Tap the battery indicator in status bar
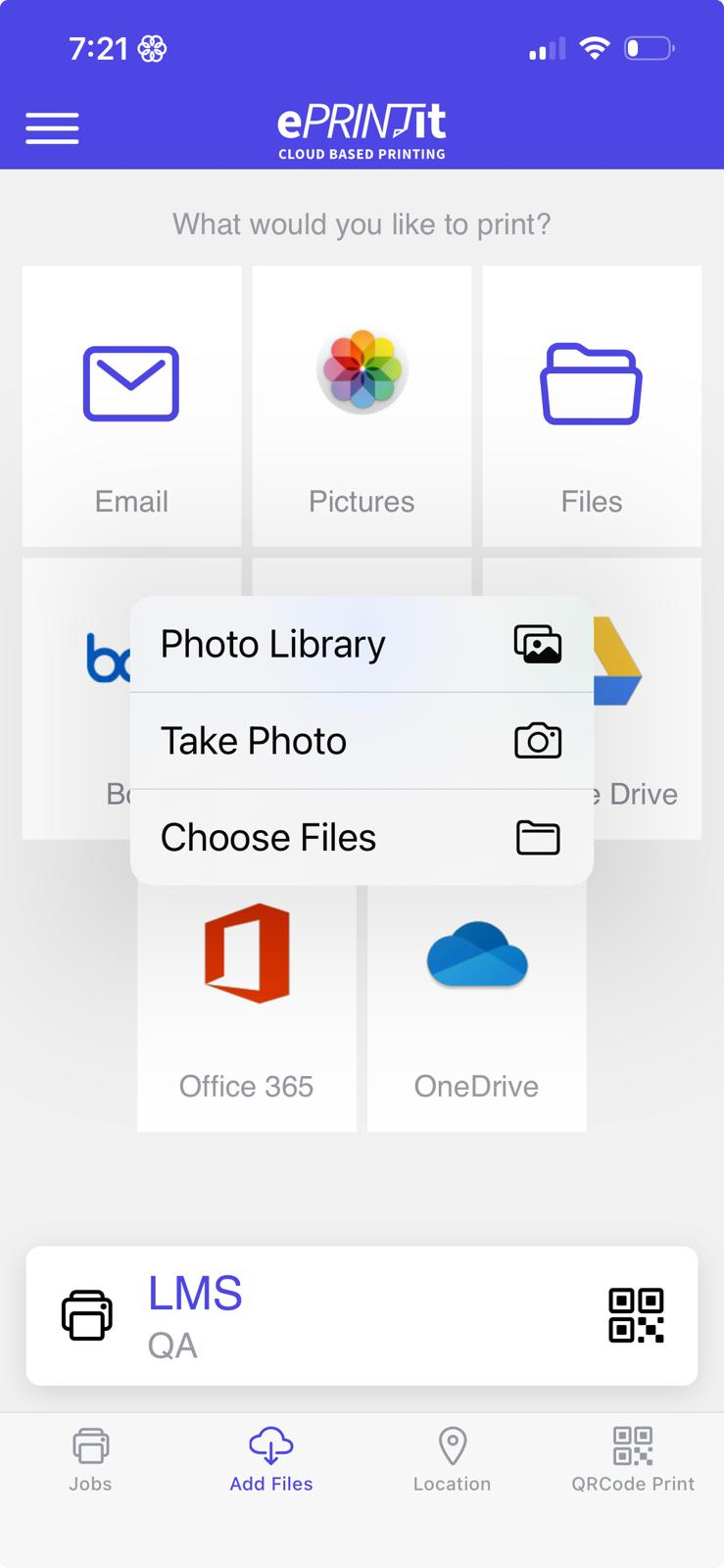The image size is (724, 1568). 648,48
